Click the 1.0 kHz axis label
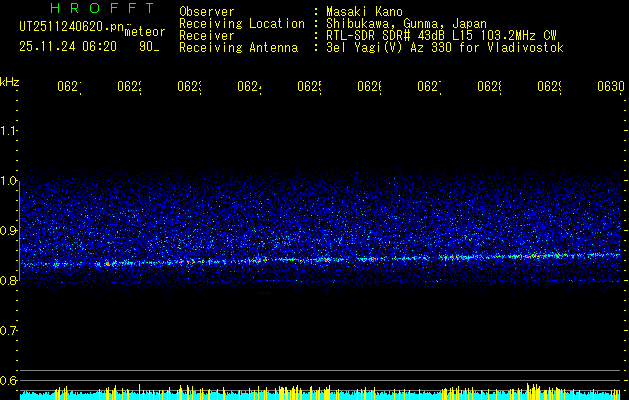This screenshot has width=629, height=400. 8,181
